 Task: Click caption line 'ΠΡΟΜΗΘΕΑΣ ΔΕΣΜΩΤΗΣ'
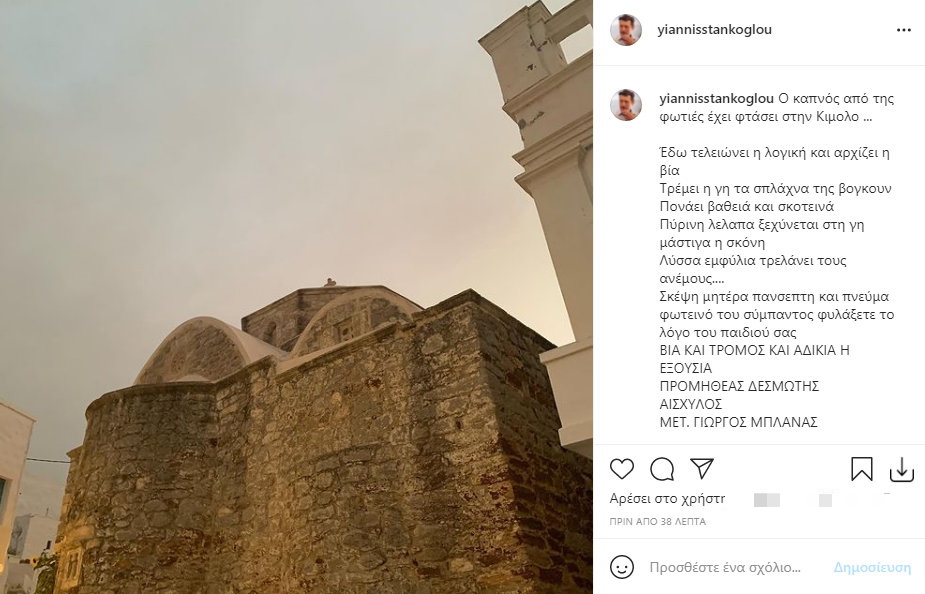click(739, 386)
